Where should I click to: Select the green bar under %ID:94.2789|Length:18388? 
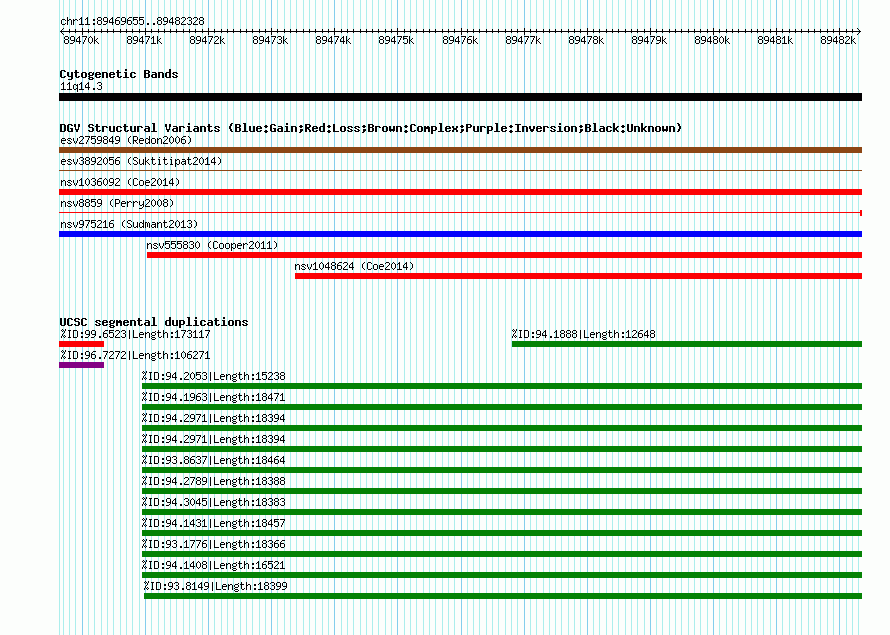[x=502, y=491]
